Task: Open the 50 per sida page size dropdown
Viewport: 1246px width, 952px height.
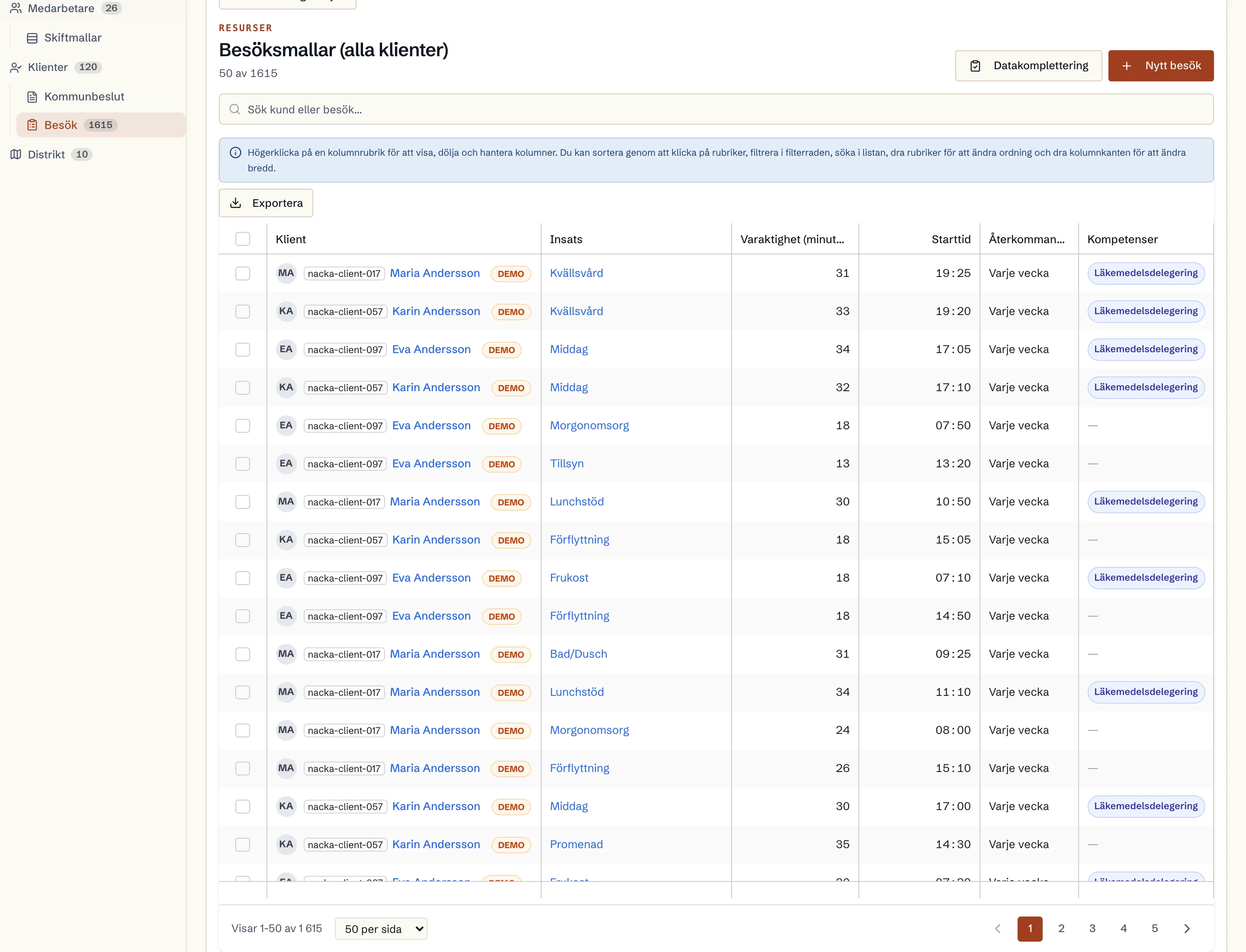Action: (x=381, y=929)
